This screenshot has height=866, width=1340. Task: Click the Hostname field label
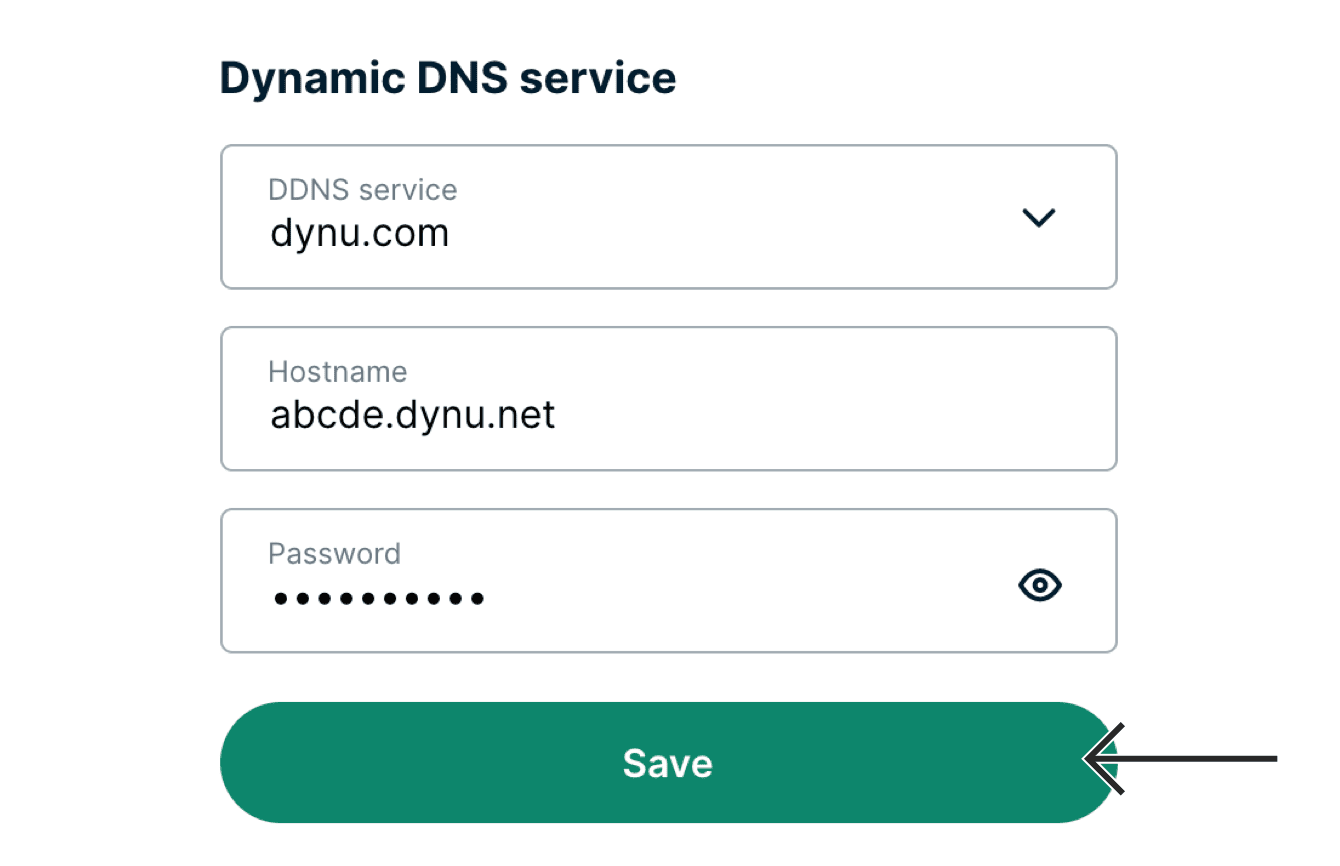point(337,372)
